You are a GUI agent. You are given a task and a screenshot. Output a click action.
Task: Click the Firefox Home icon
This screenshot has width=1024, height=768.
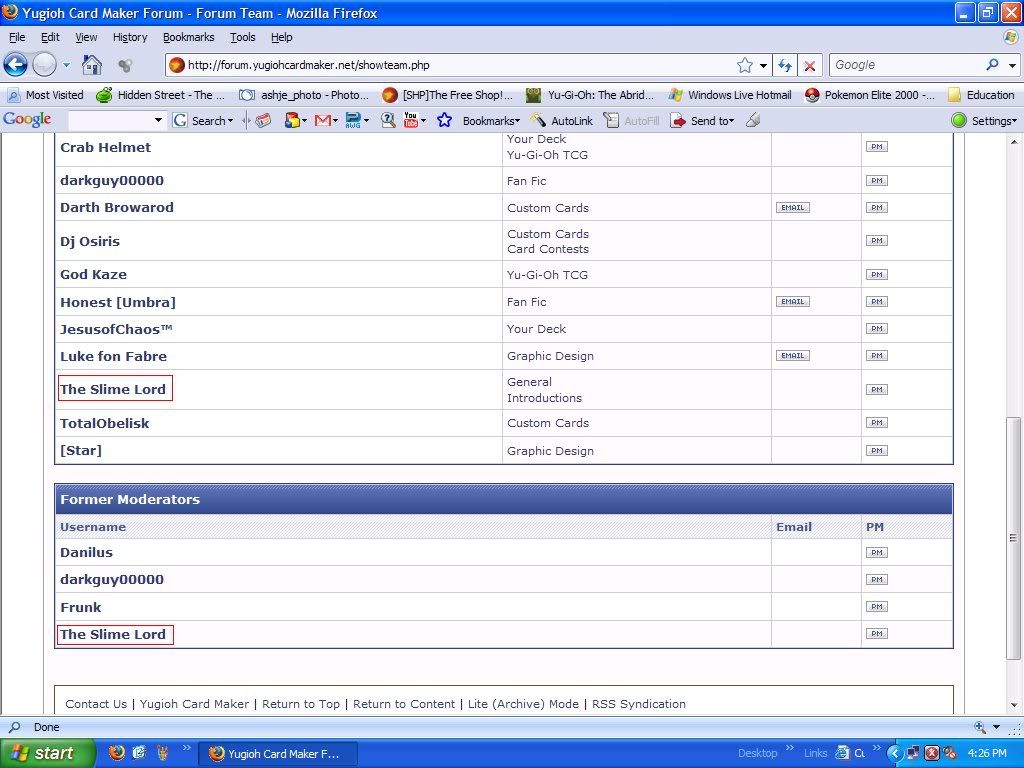click(x=92, y=65)
